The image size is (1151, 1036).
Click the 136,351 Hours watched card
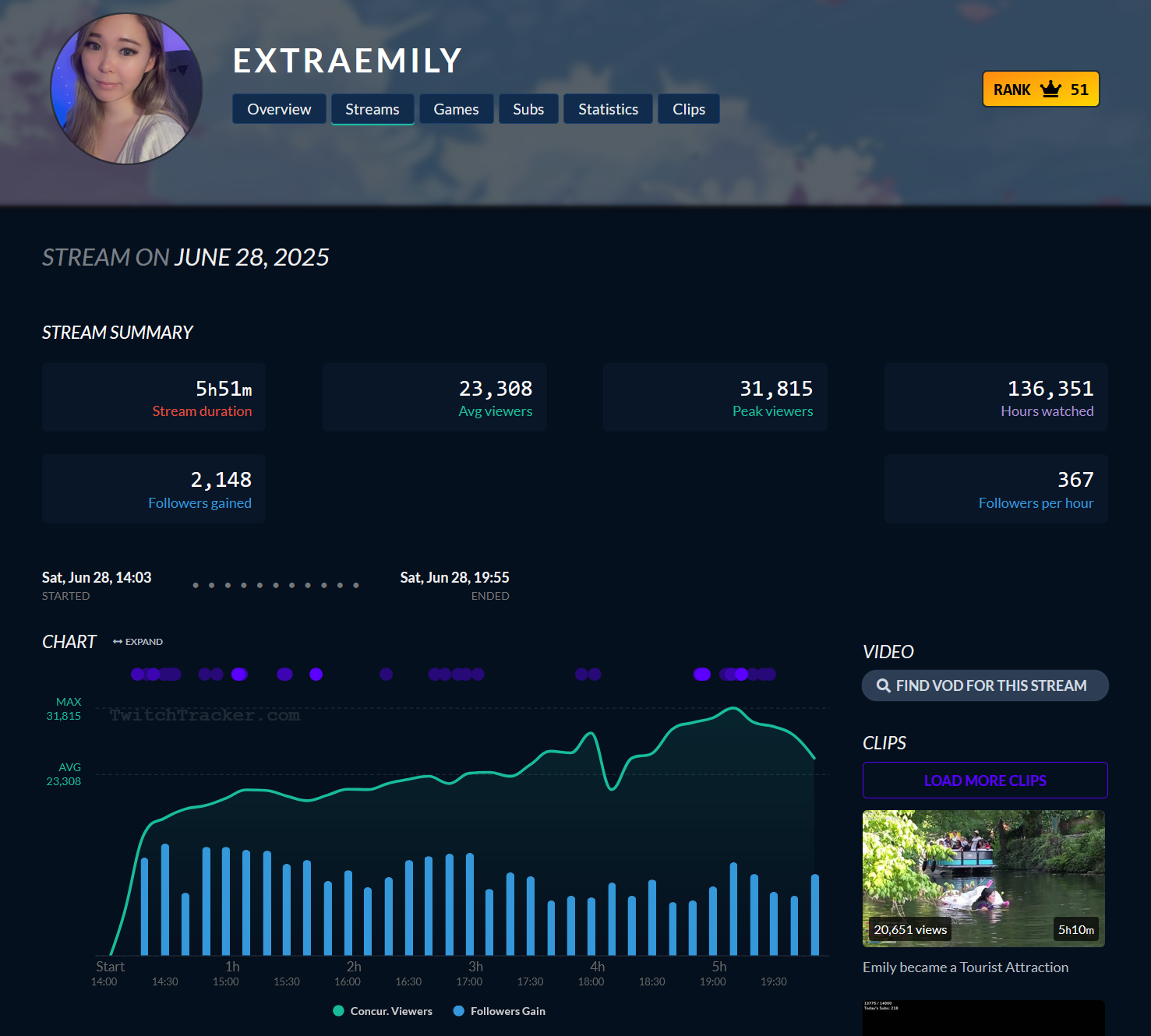click(996, 397)
